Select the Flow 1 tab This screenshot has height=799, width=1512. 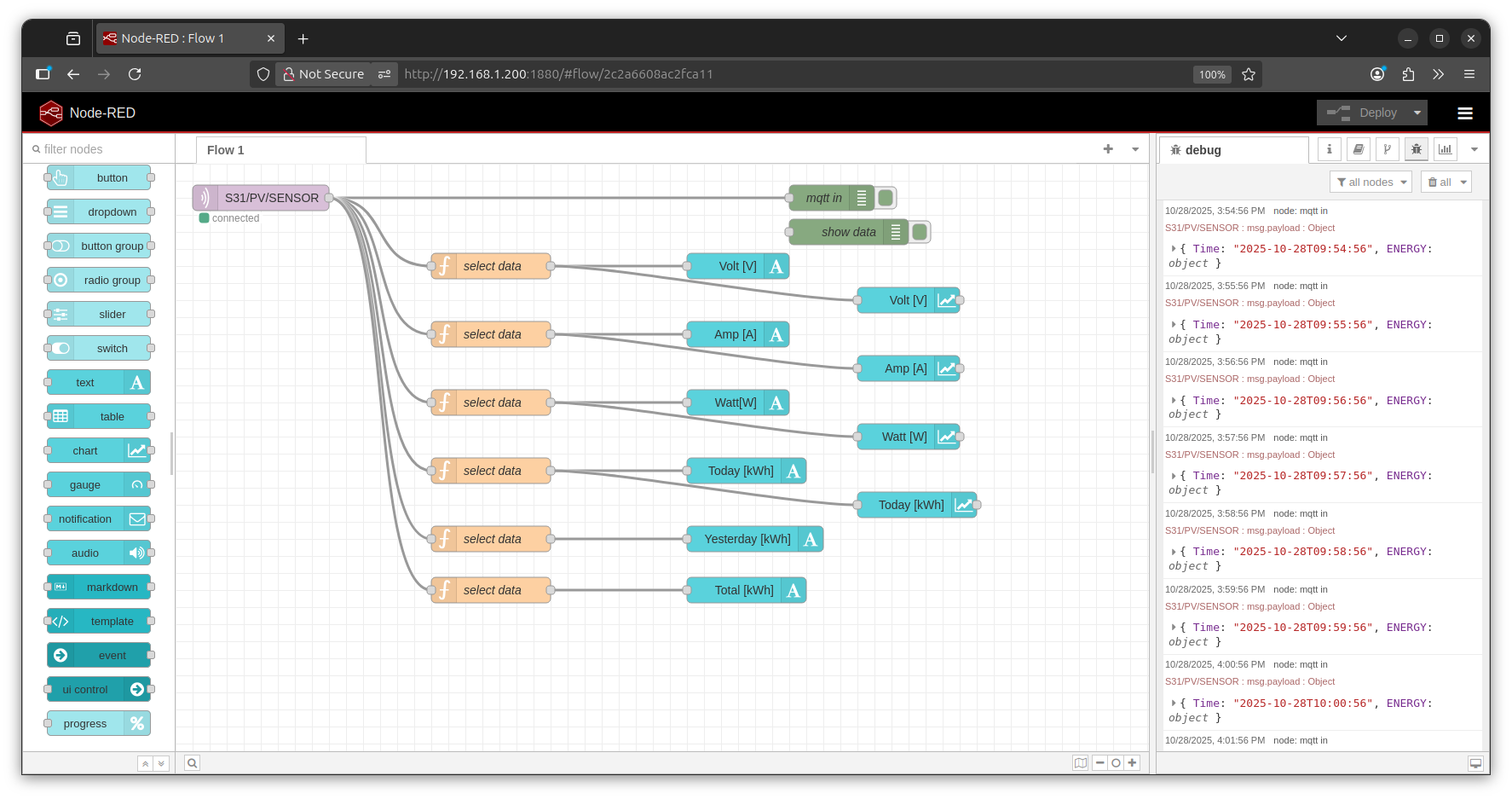[x=226, y=150]
